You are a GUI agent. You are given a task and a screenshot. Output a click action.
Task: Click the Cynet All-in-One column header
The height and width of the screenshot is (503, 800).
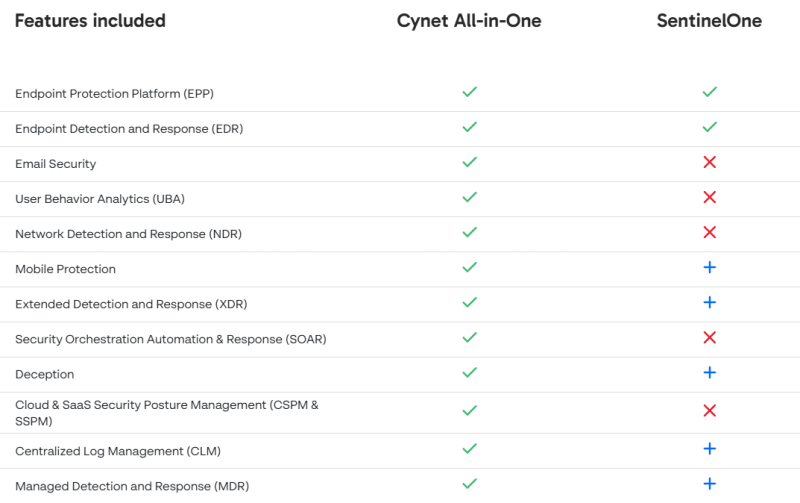tap(469, 21)
